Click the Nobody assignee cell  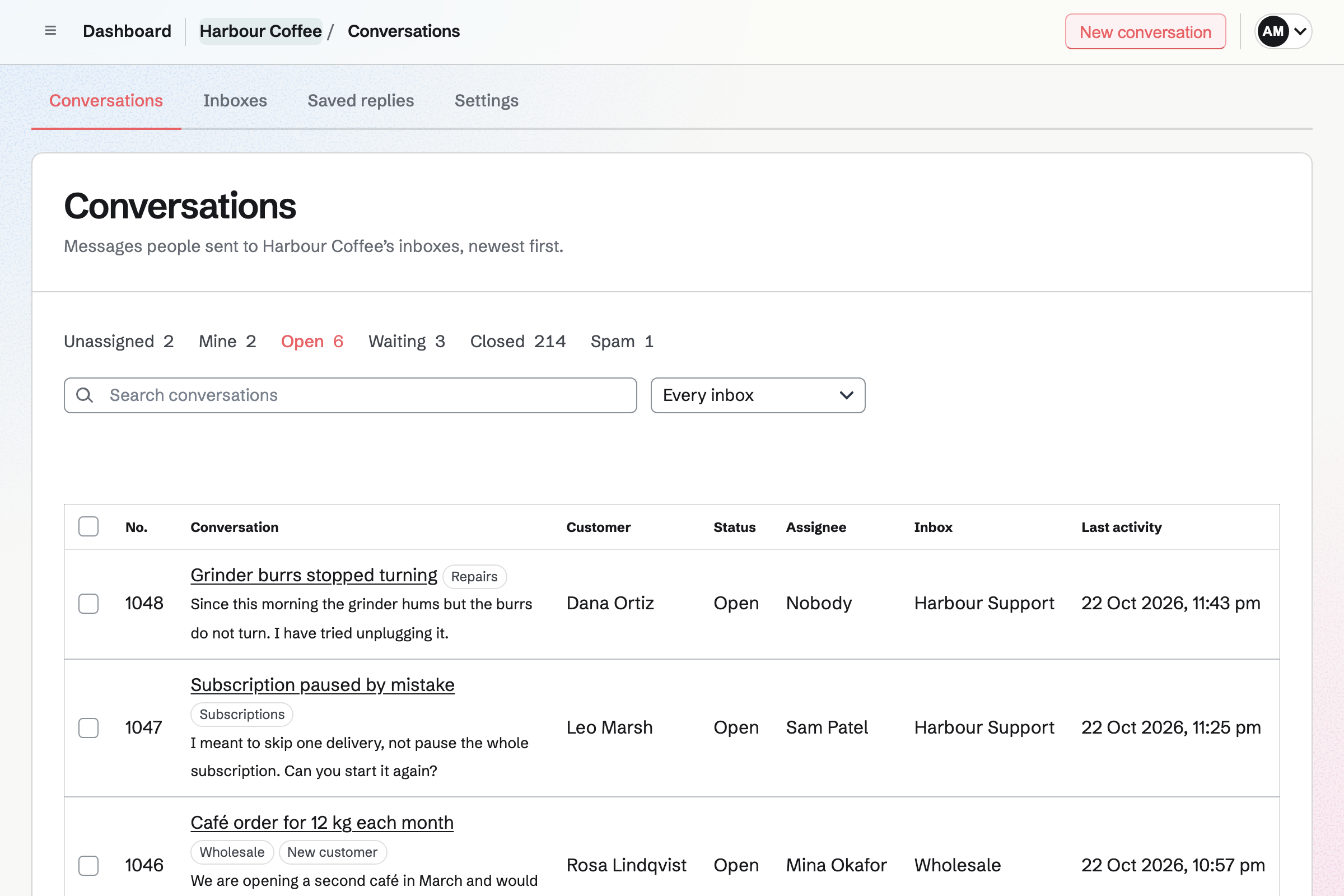[819, 603]
